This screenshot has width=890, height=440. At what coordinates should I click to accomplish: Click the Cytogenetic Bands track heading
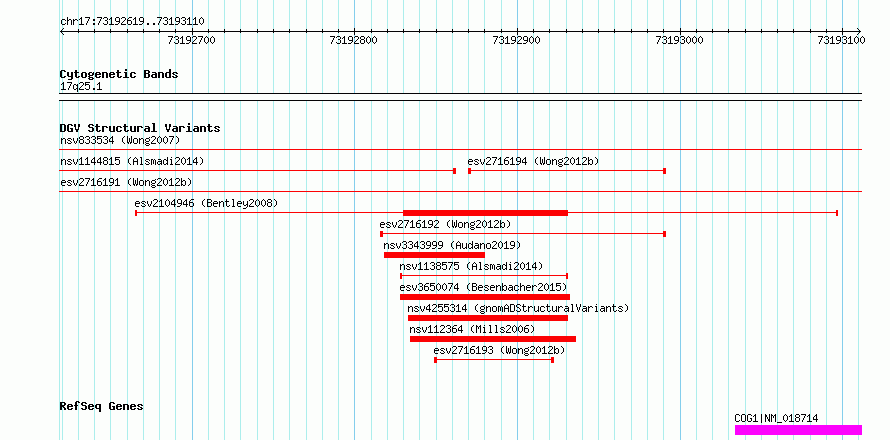pyautogui.click(x=119, y=74)
